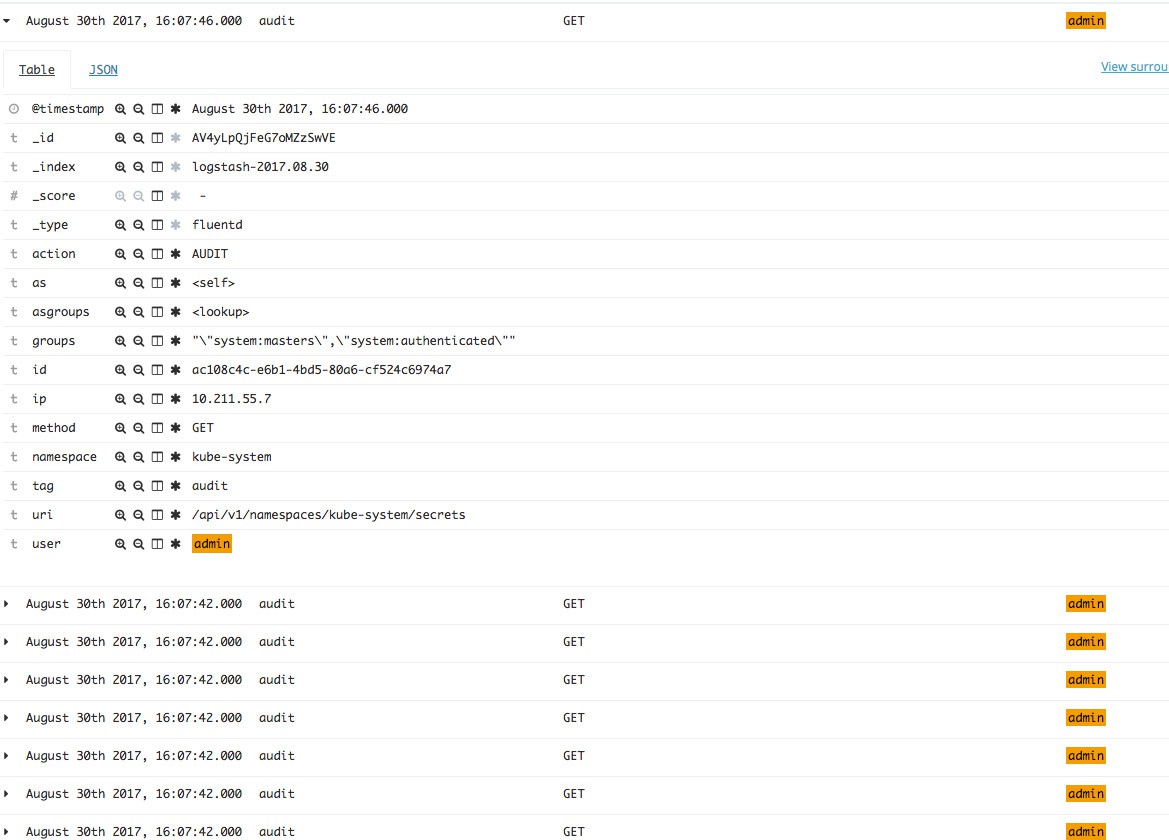1169x840 pixels.
Task: Filter out value on namespace row
Action: 139,458
